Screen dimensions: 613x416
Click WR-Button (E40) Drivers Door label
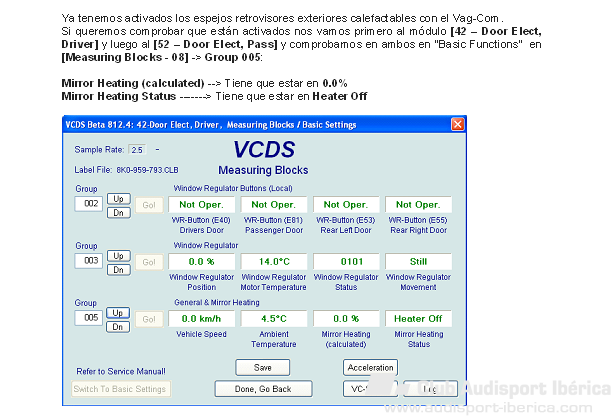[201, 225]
